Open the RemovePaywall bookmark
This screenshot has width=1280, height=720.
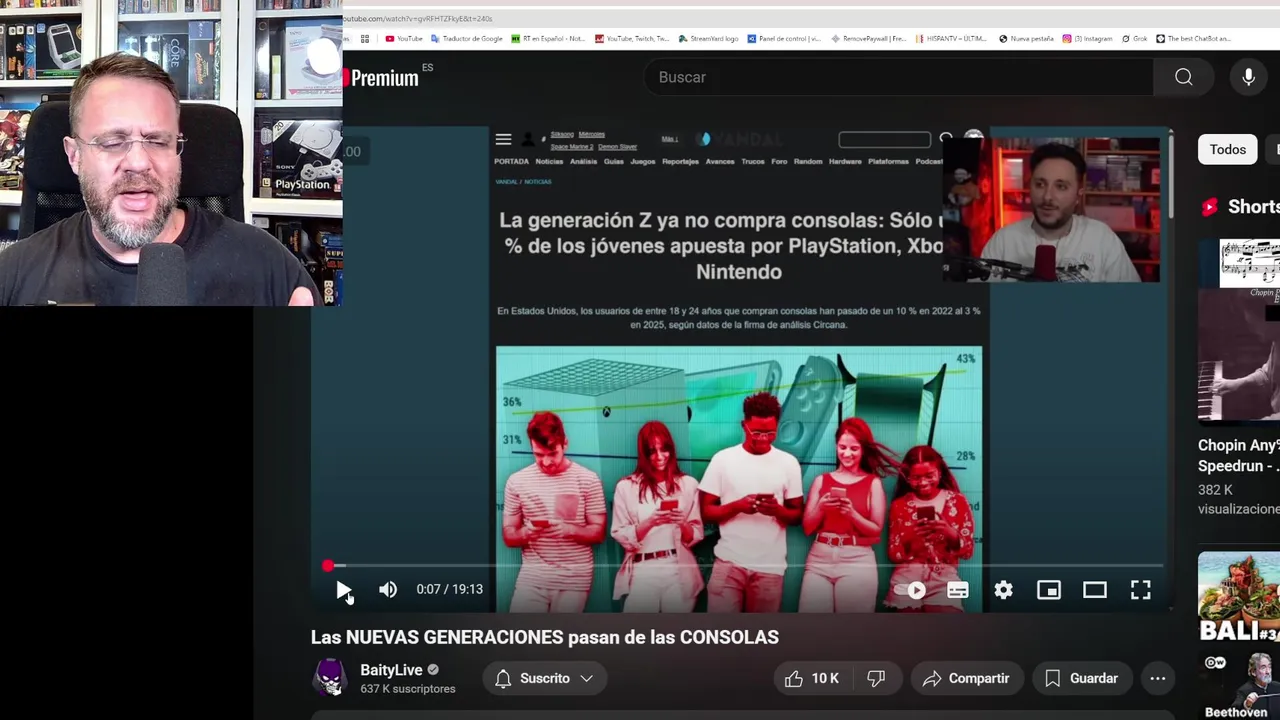(x=869, y=39)
